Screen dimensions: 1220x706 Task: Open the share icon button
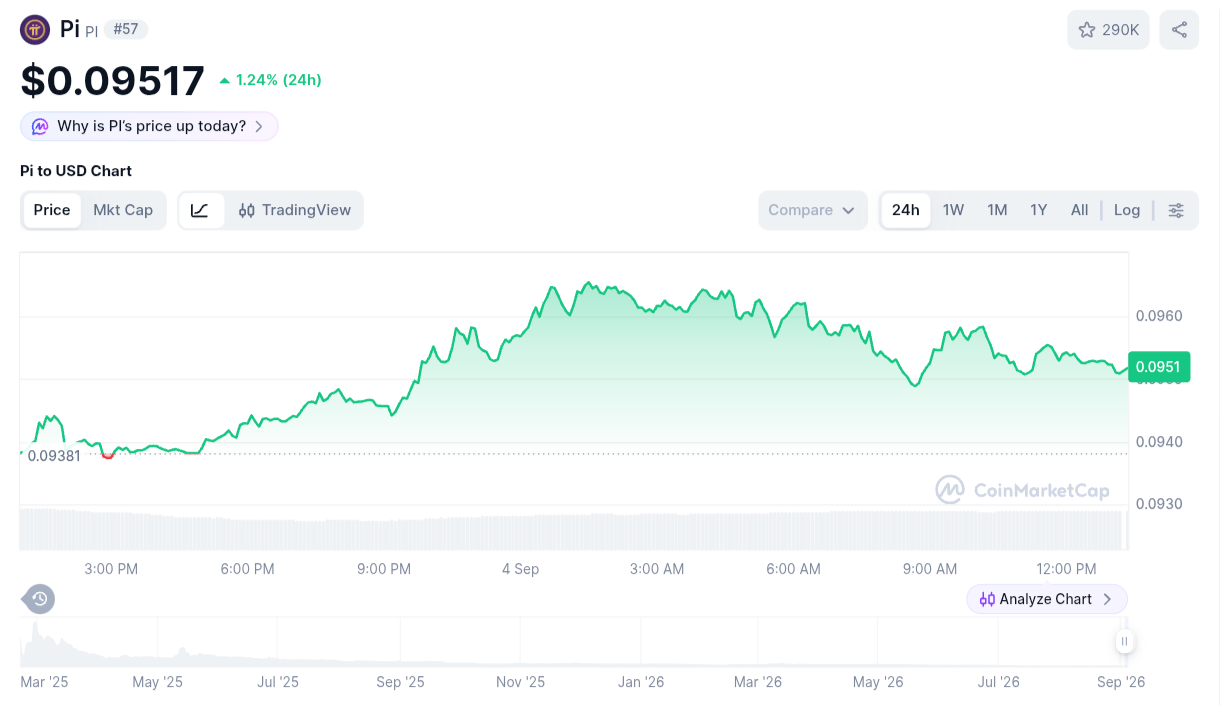pyautogui.click(x=1179, y=30)
